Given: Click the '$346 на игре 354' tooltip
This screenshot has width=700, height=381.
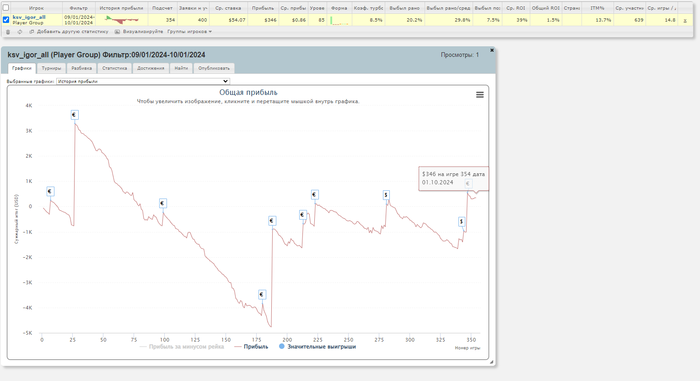Looking at the screenshot, I should (x=453, y=178).
